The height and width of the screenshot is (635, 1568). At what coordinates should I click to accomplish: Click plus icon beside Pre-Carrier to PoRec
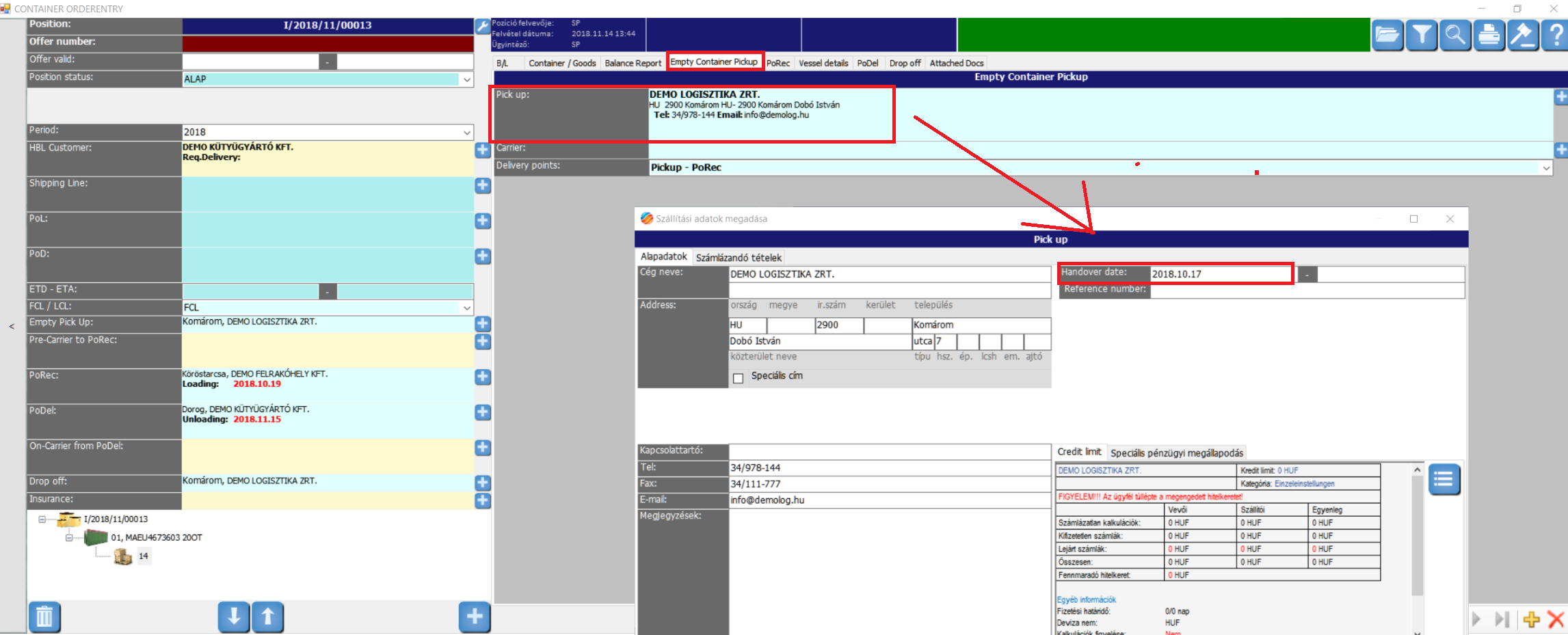483,341
